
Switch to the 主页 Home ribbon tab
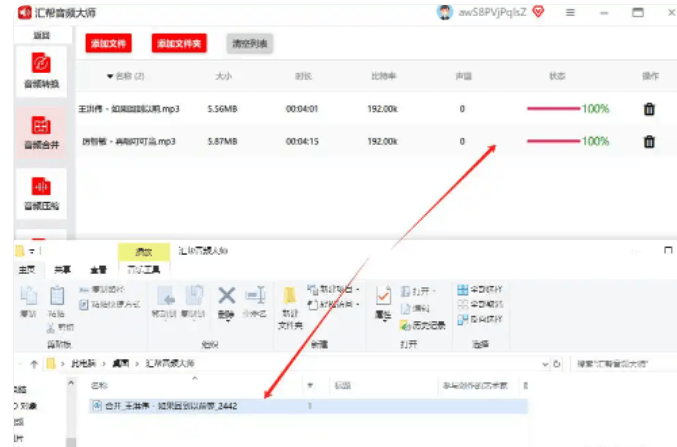27,269
